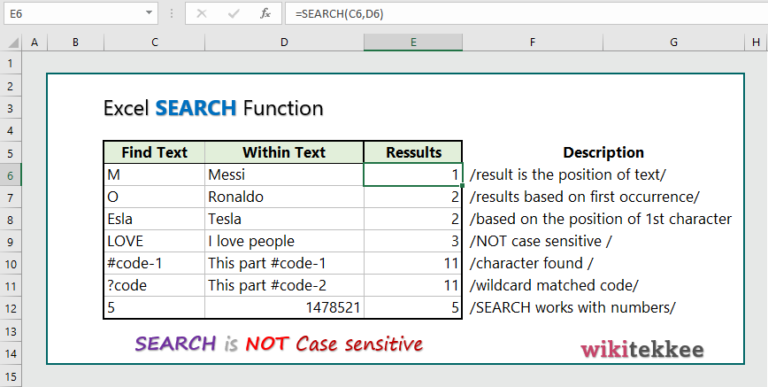Select column C header

point(154,43)
